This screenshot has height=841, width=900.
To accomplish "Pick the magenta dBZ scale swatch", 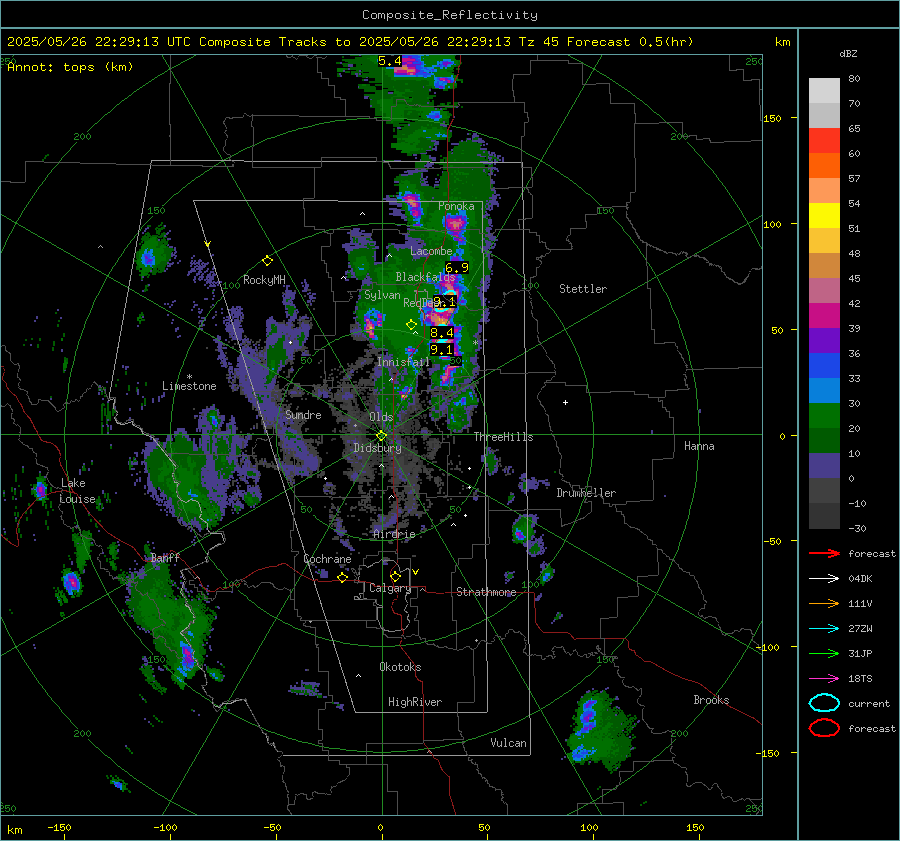I will click(x=824, y=316).
